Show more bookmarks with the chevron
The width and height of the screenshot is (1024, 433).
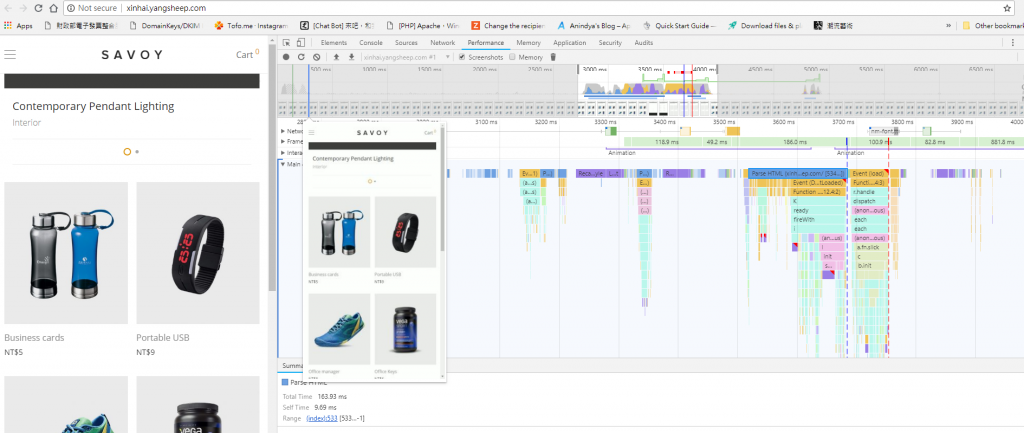point(948,25)
